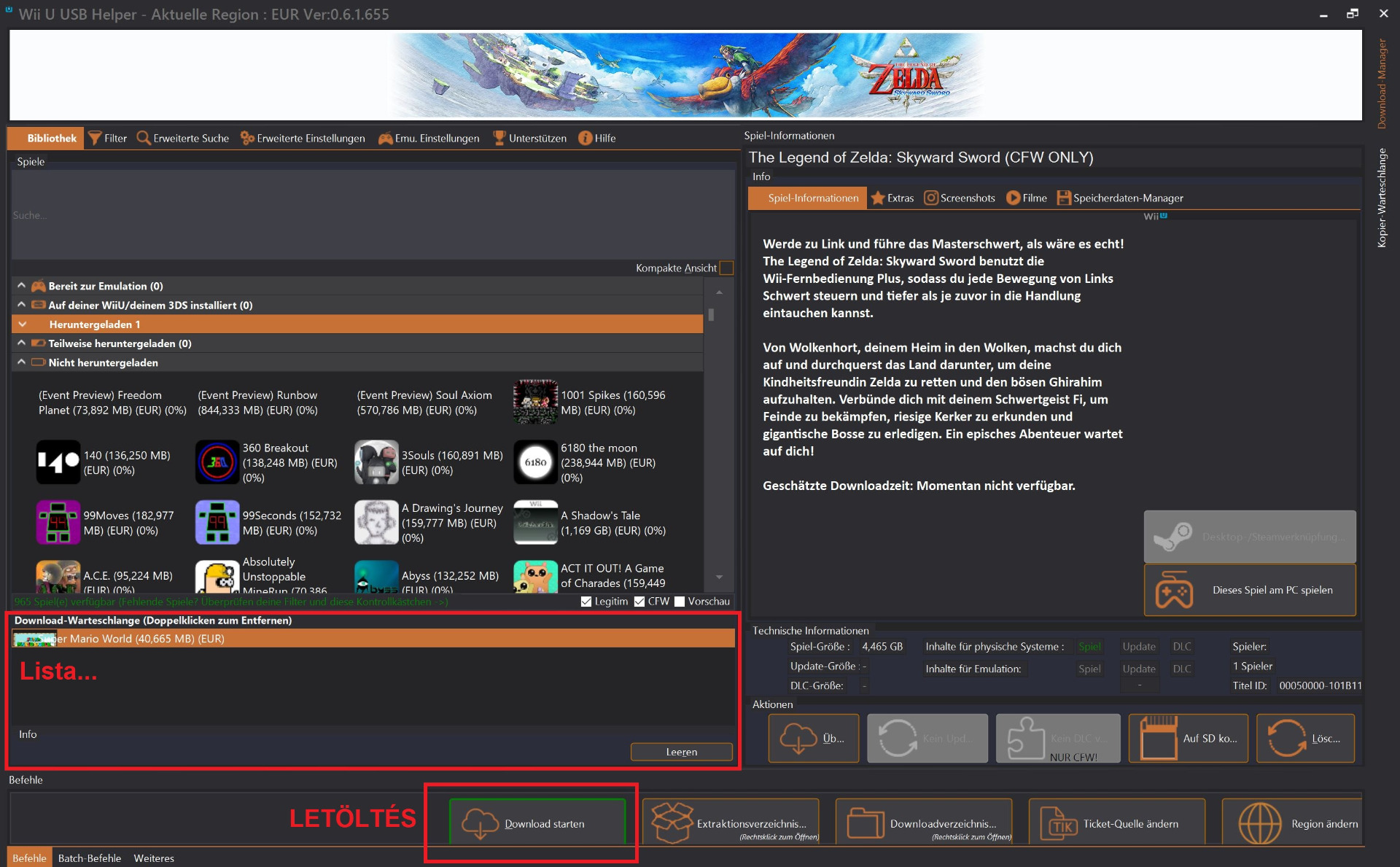Uncheck the CFW checkbox
This screenshot has height=867, width=1400.
click(x=639, y=602)
